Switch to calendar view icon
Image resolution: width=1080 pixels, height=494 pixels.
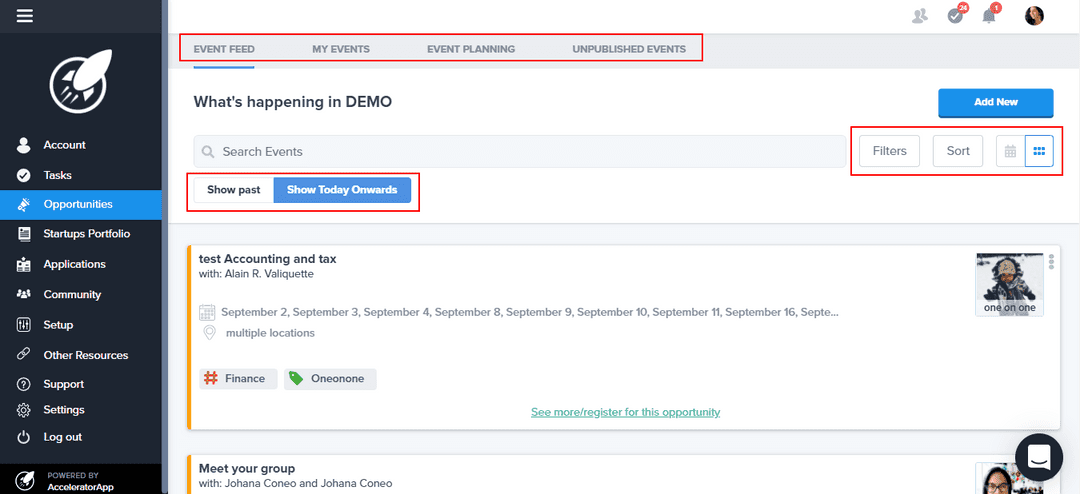click(x=1010, y=152)
